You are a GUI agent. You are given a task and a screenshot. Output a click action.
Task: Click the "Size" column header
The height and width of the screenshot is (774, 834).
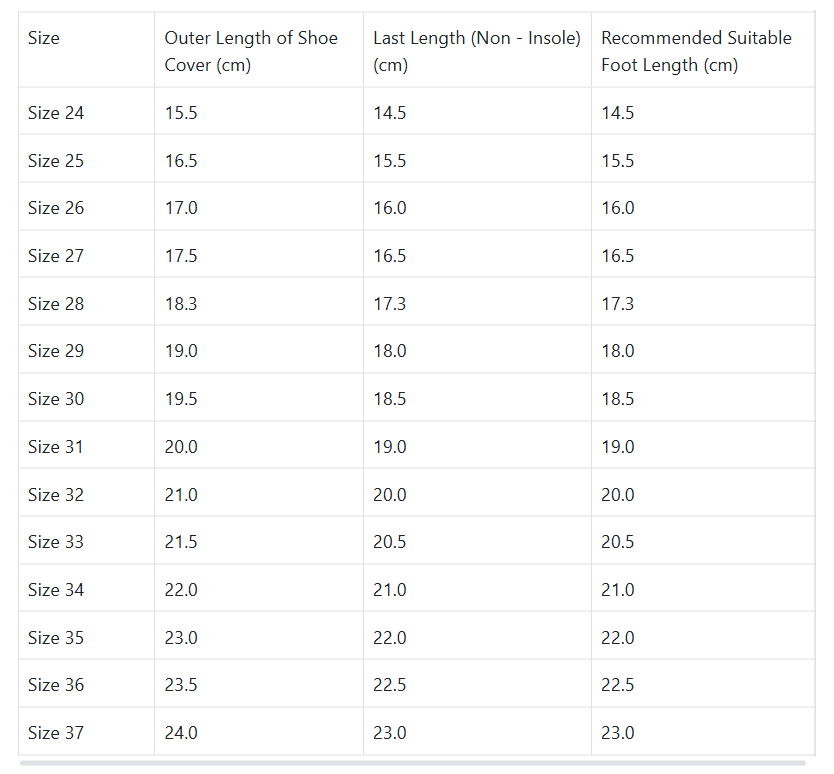44,38
